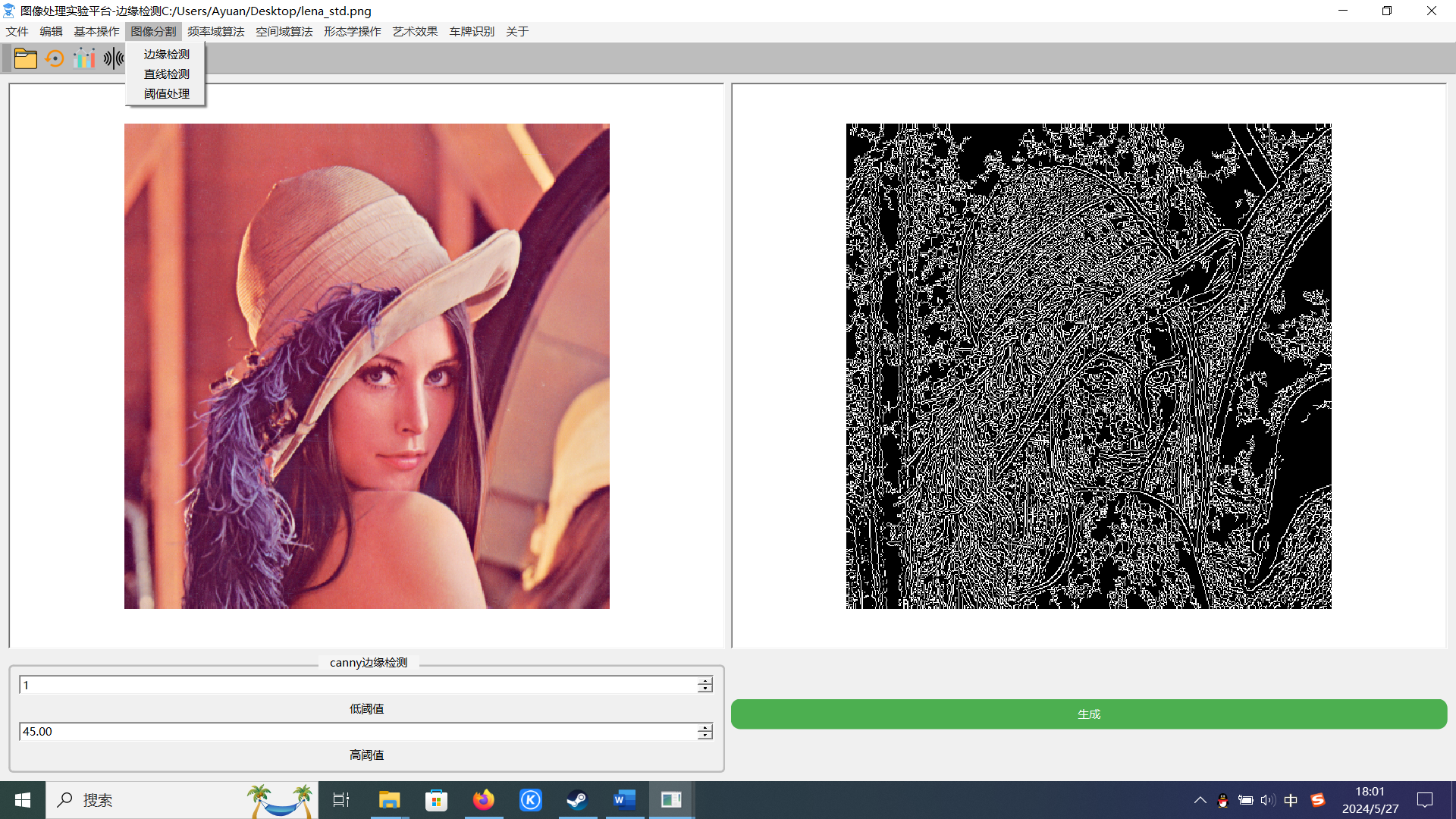Click the low threshold input field
This screenshot has height=819, width=1456.
coord(356,686)
